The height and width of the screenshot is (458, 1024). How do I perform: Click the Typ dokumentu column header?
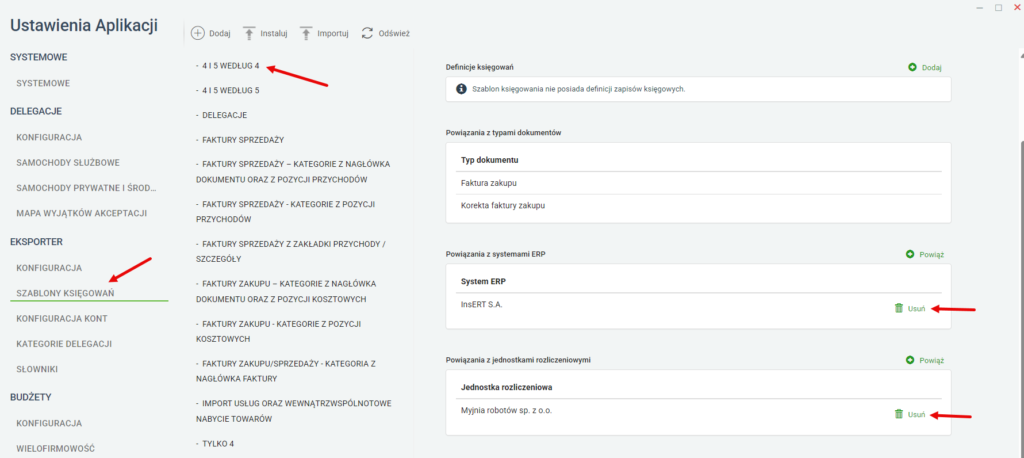[490, 160]
